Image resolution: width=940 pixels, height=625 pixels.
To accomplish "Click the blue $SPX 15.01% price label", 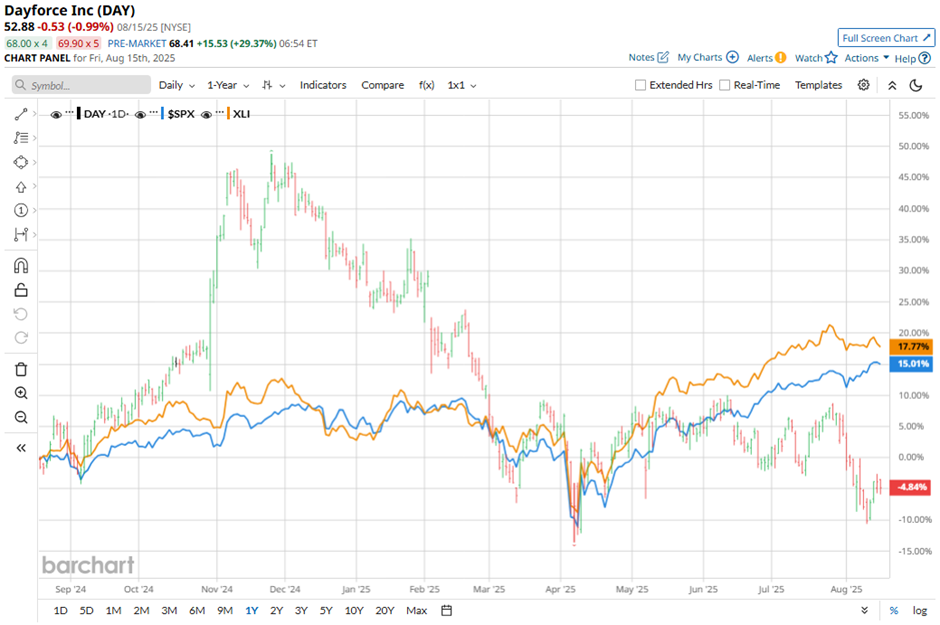I will [911, 363].
